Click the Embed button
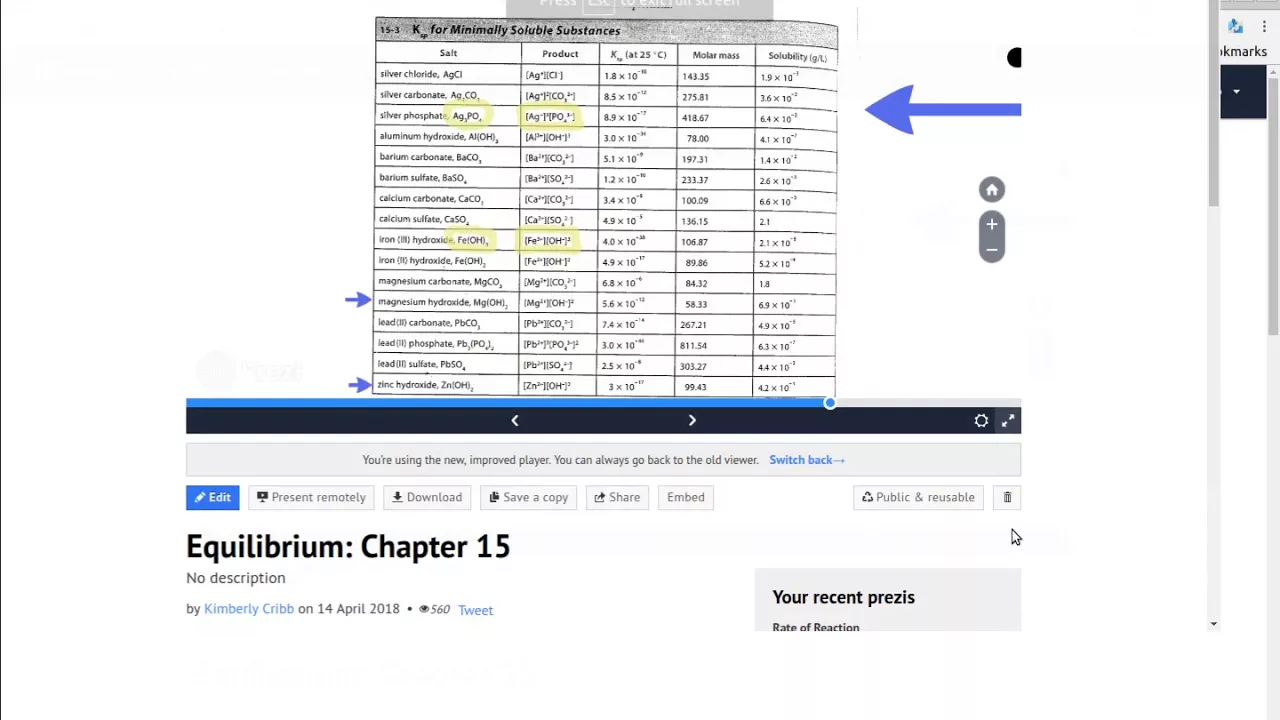Image resolution: width=1280 pixels, height=720 pixels. pyautogui.click(x=685, y=497)
